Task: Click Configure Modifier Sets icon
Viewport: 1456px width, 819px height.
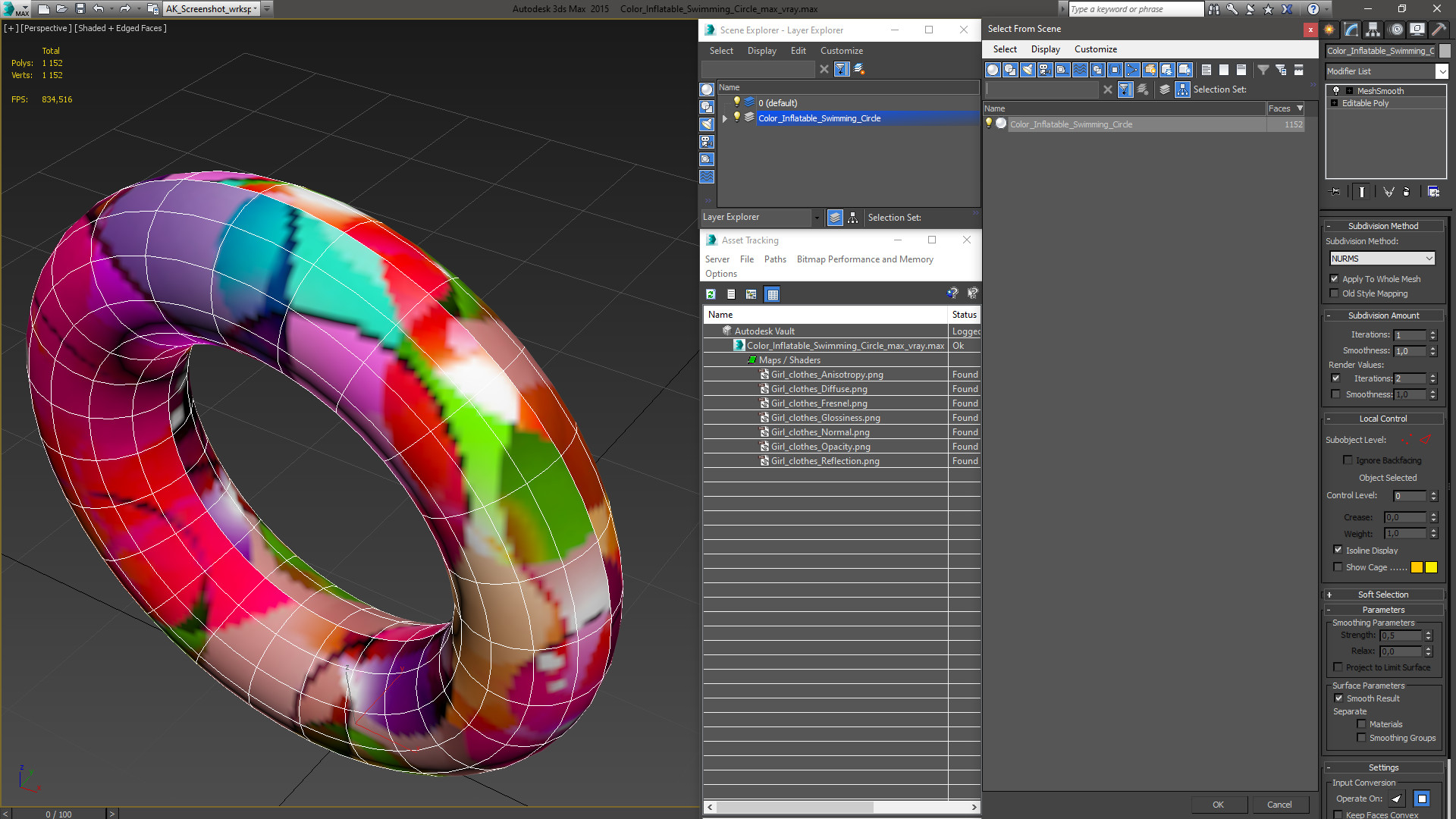Action: 1433,192
